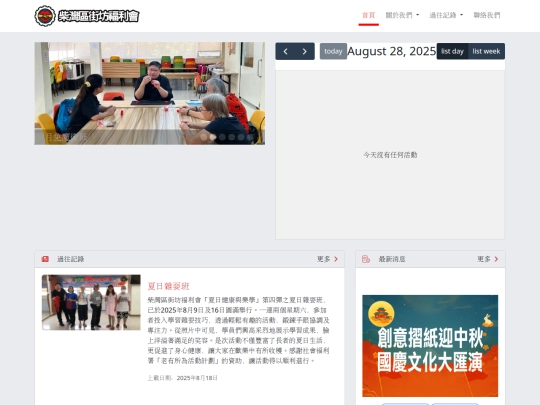
Task: Open 更多 link in 過往記錄 panel
Action: pos(327,259)
